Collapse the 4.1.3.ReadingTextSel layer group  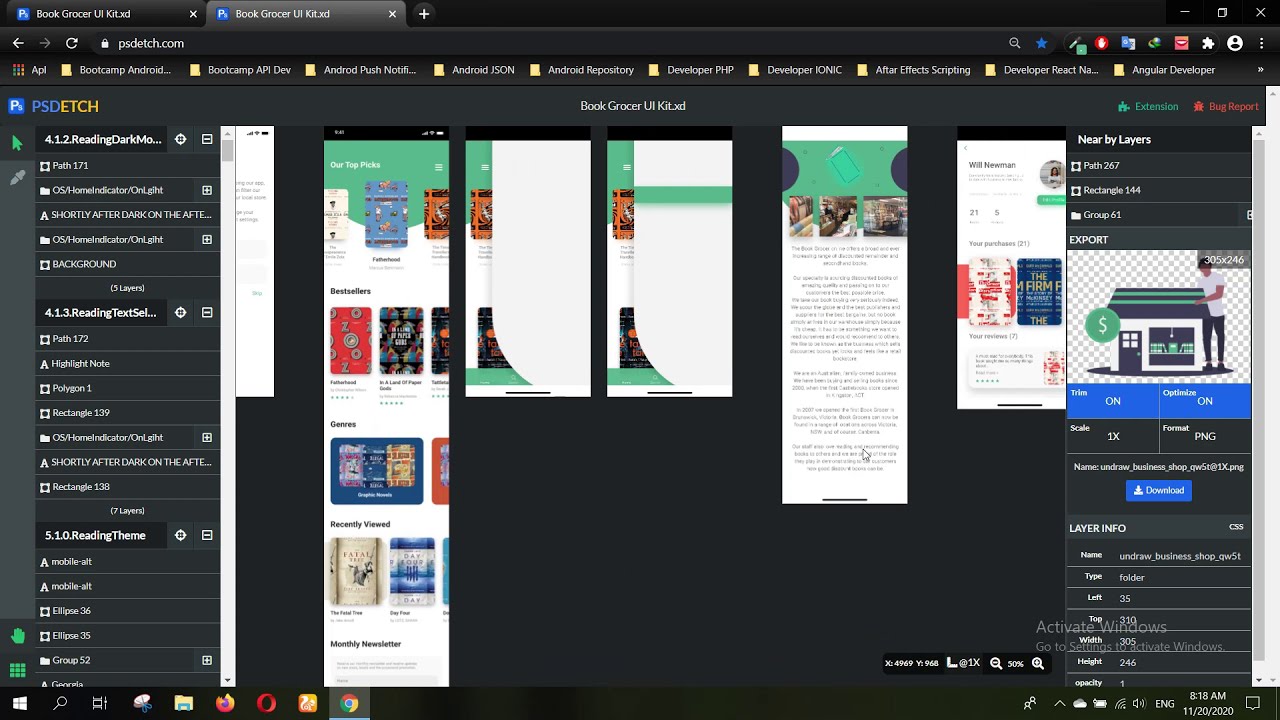(x=207, y=312)
